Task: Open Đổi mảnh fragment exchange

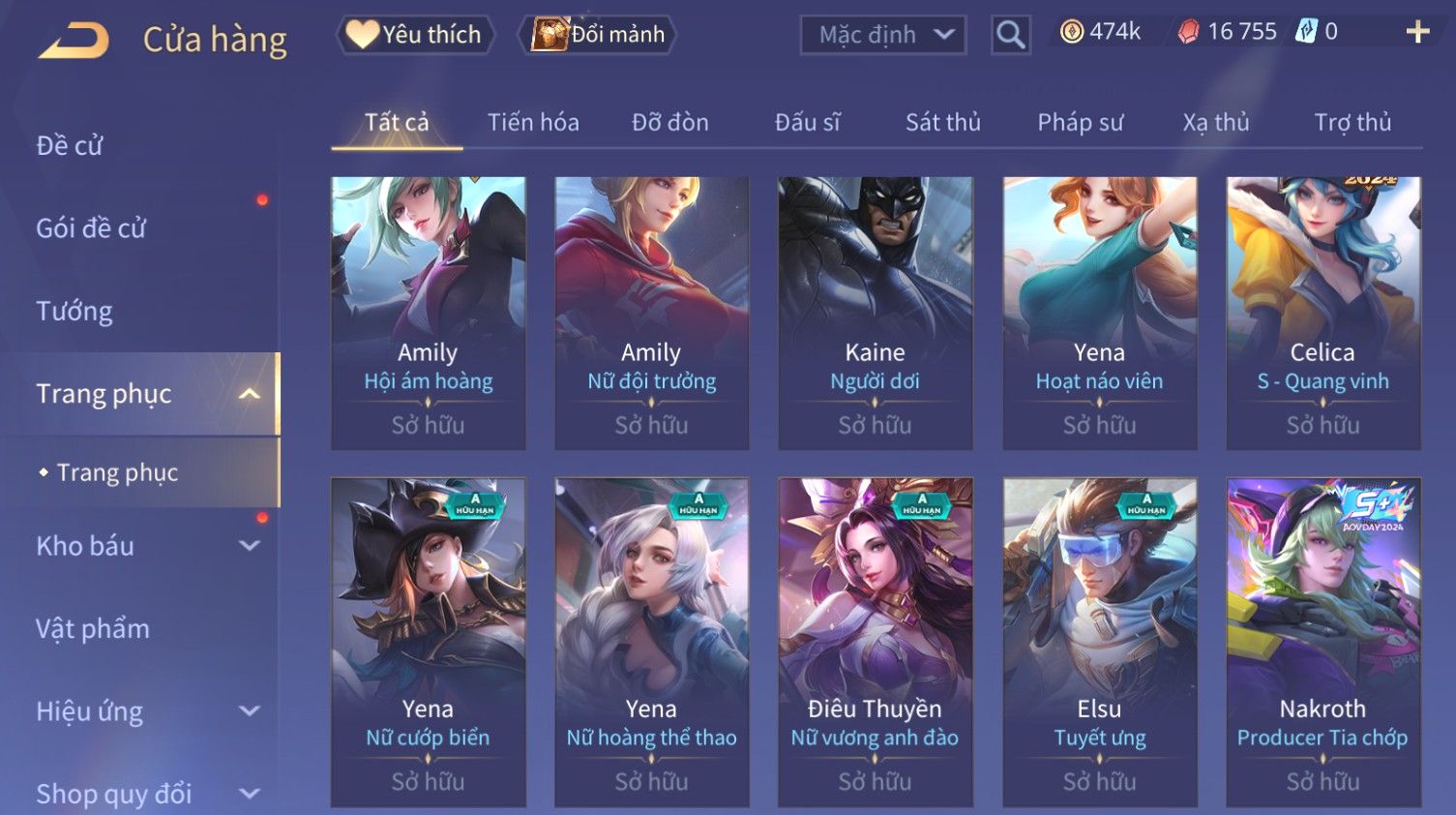Action: pyautogui.click(x=597, y=35)
